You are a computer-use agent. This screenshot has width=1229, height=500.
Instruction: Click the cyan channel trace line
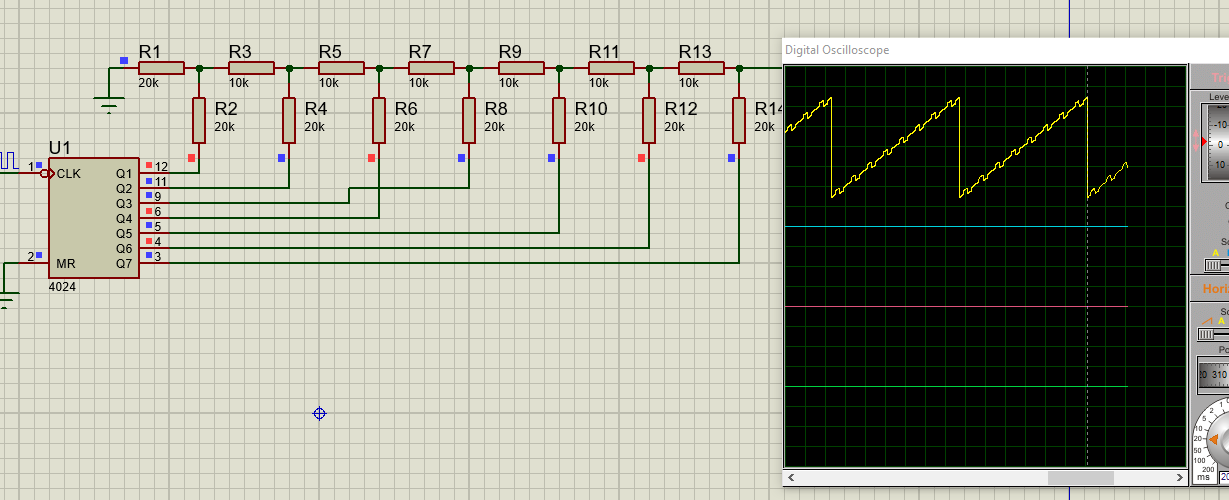point(950,227)
